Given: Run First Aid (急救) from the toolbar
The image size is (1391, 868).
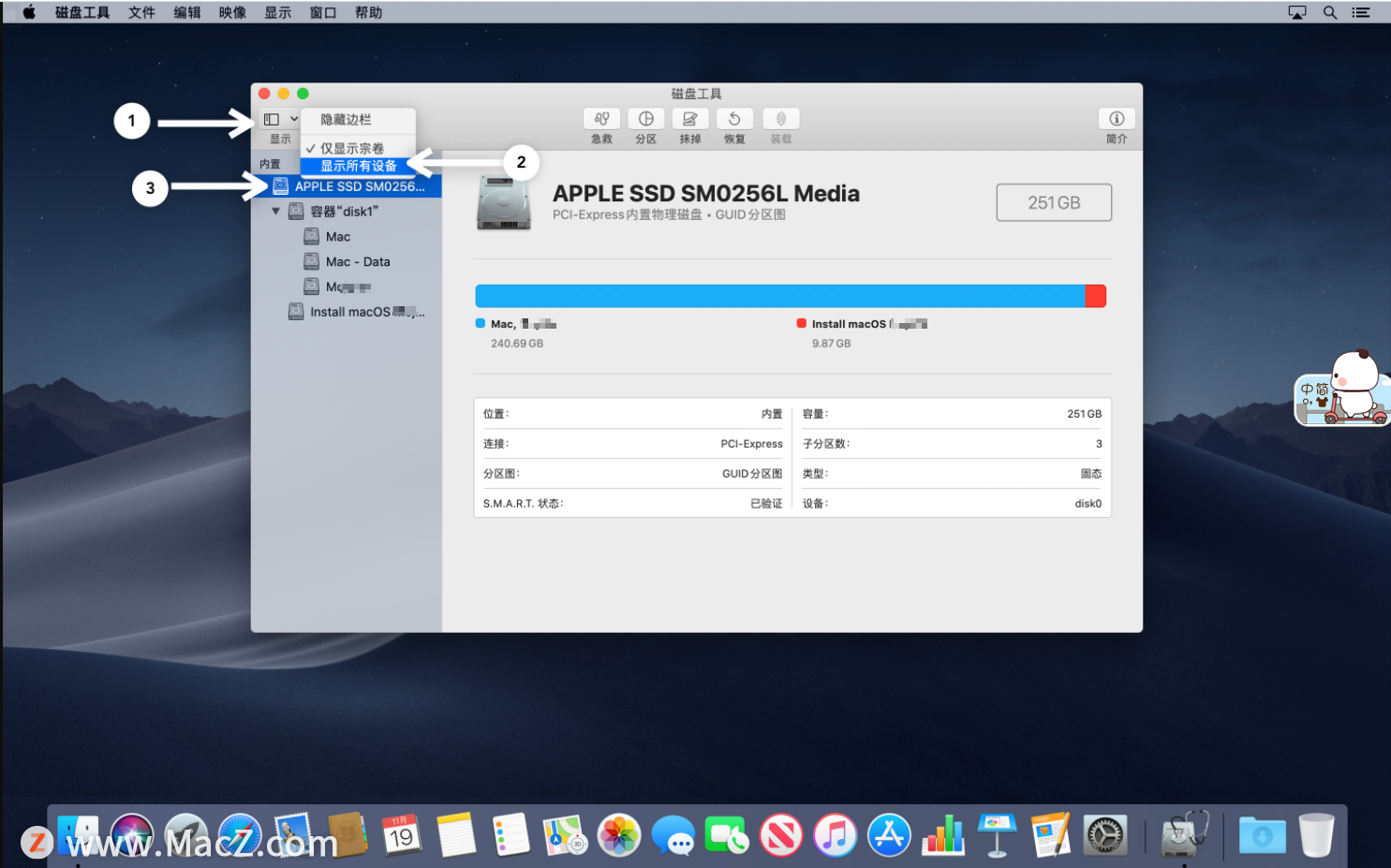Looking at the screenshot, I should click(601, 119).
